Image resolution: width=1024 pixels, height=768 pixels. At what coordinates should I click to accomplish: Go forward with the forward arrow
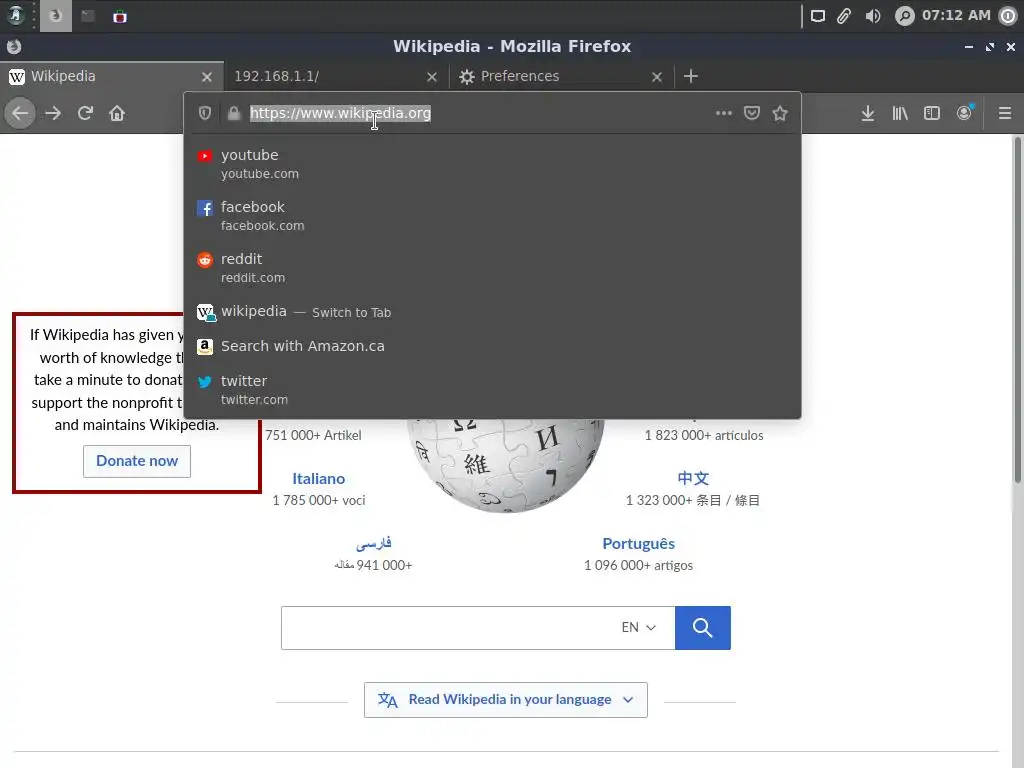pyautogui.click(x=53, y=113)
